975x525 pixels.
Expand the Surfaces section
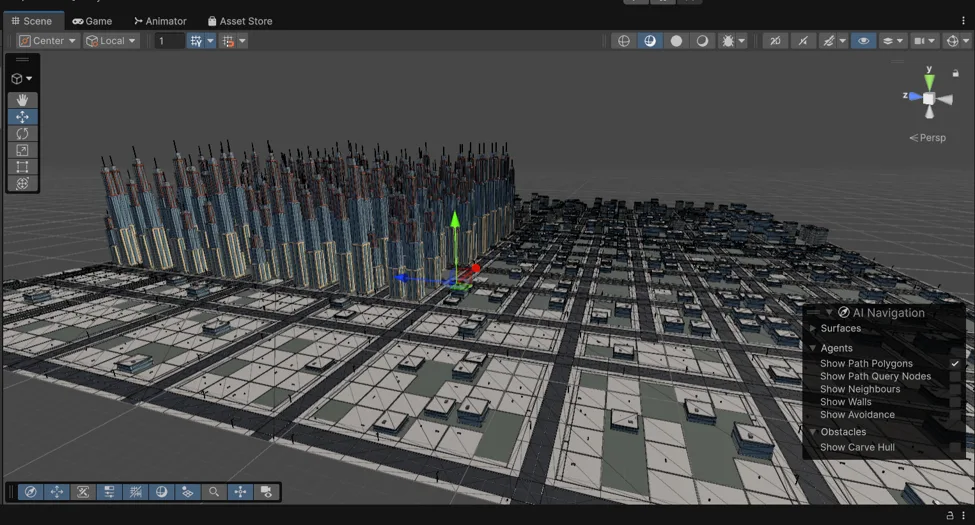813,328
